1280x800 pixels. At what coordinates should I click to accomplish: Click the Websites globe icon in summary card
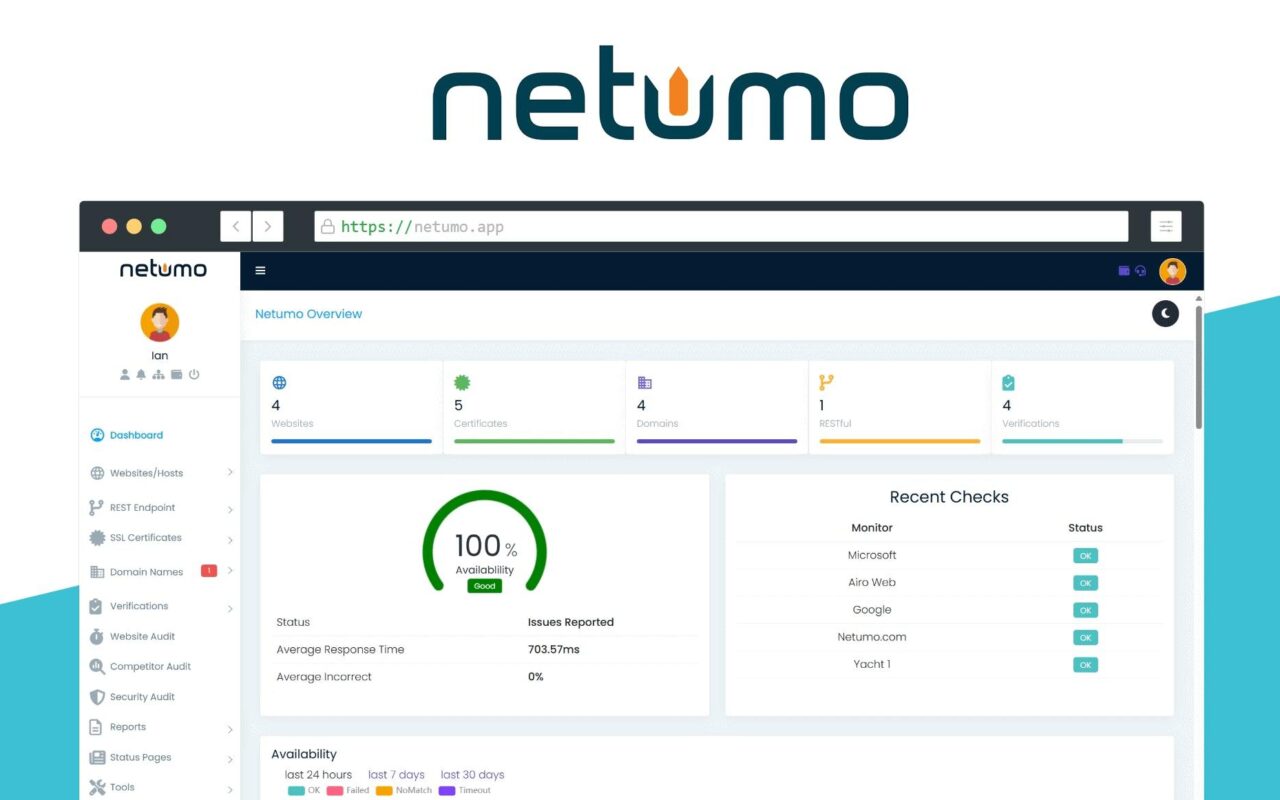point(279,382)
